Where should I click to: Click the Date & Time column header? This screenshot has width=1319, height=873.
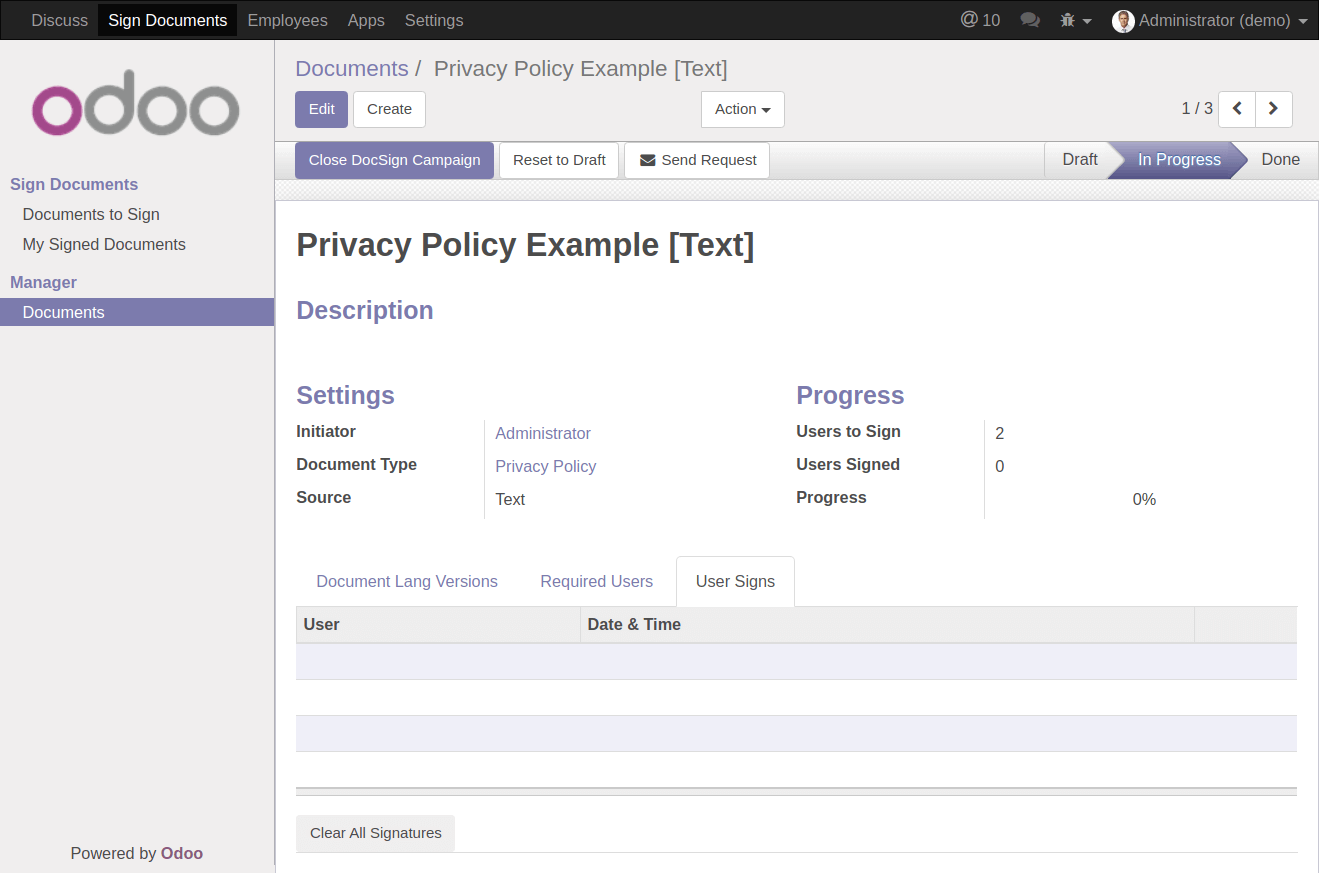click(634, 624)
